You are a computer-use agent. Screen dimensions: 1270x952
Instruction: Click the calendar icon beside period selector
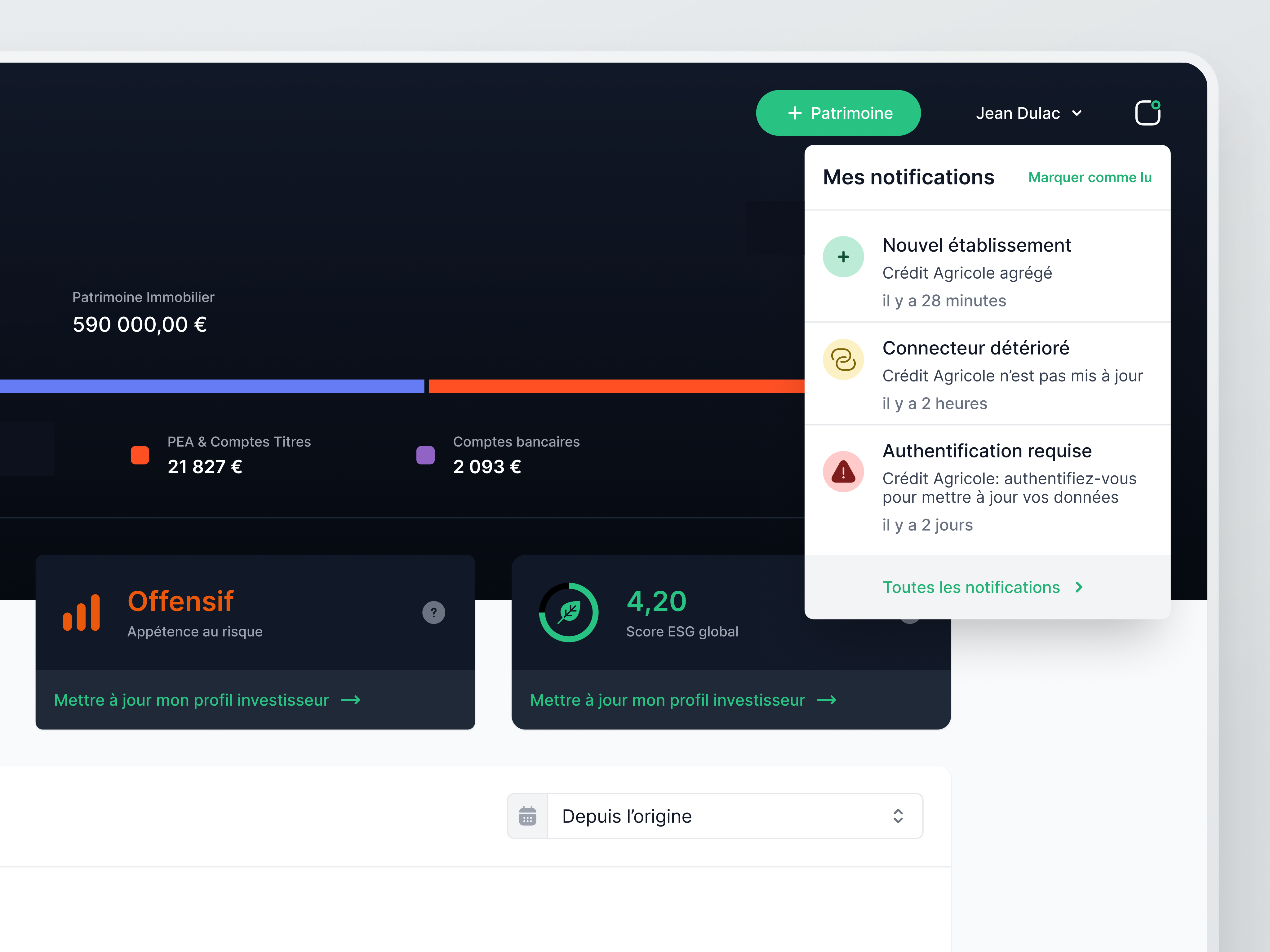point(528,815)
